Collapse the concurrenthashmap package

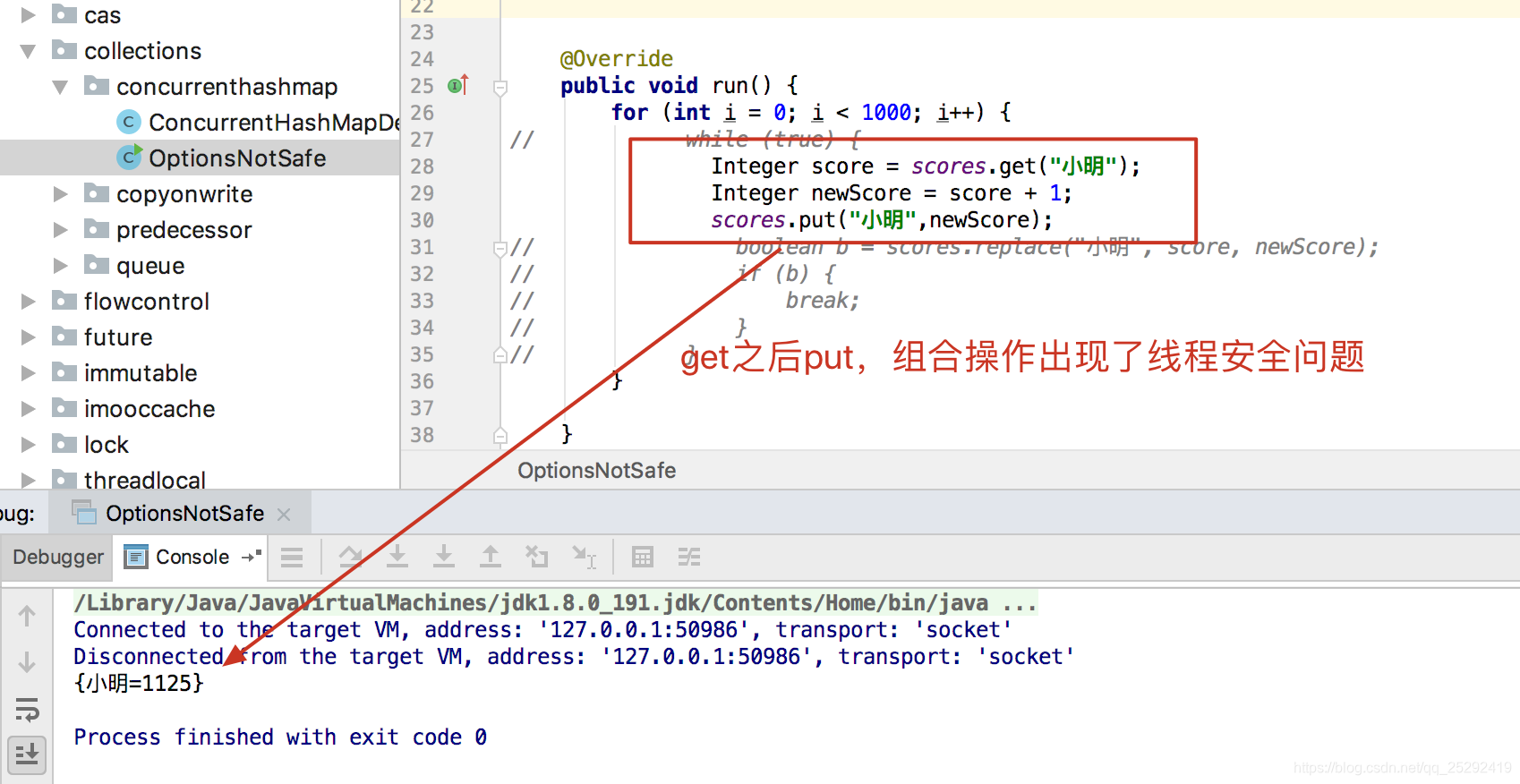[x=60, y=87]
